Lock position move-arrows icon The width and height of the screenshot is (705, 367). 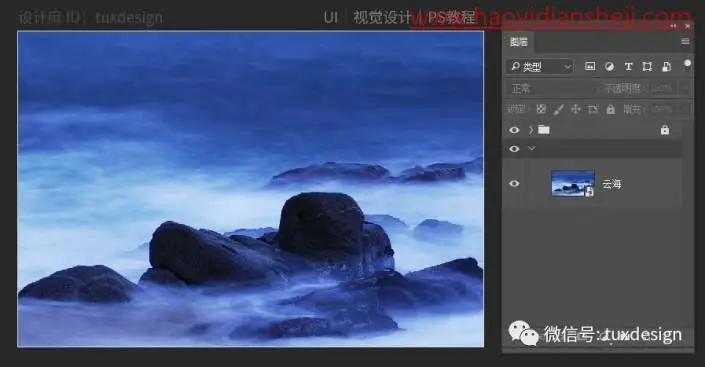point(576,109)
